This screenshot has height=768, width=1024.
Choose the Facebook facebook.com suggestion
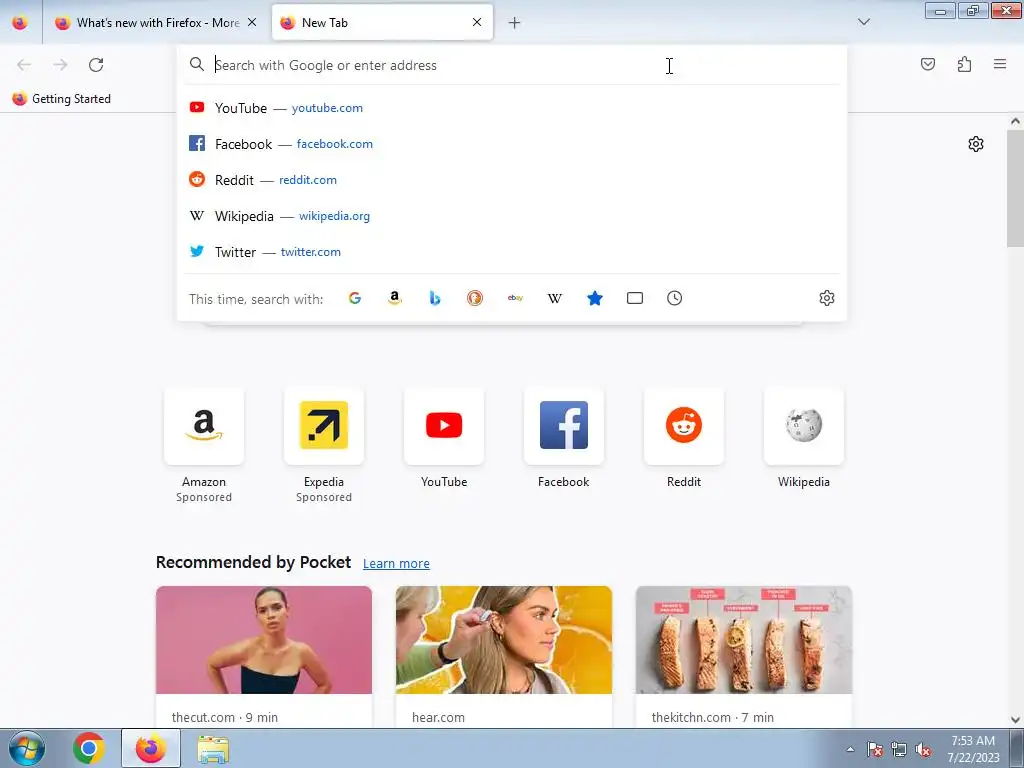pyautogui.click(x=512, y=144)
